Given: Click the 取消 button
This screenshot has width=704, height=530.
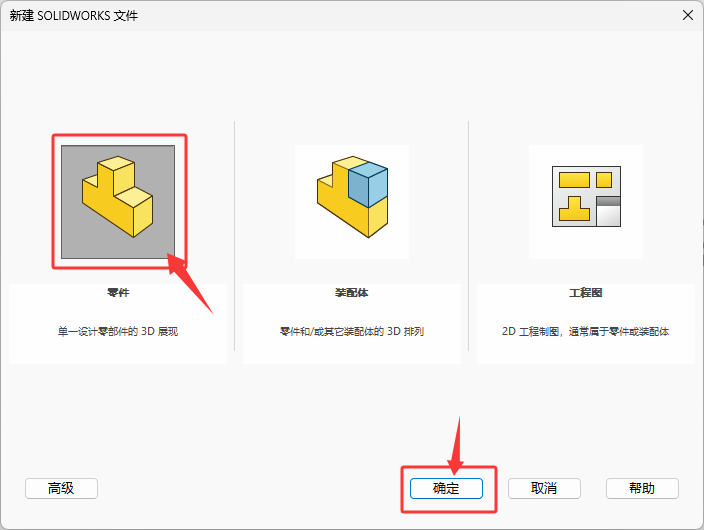Looking at the screenshot, I should pyautogui.click(x=544, y=488).
